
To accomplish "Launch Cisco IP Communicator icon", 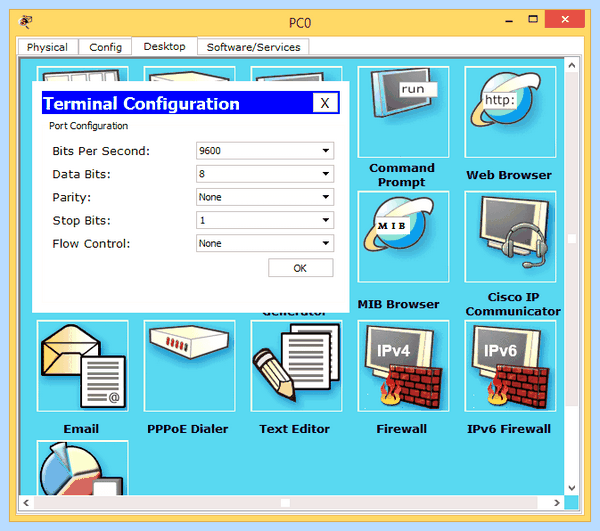I will (510, 236).
